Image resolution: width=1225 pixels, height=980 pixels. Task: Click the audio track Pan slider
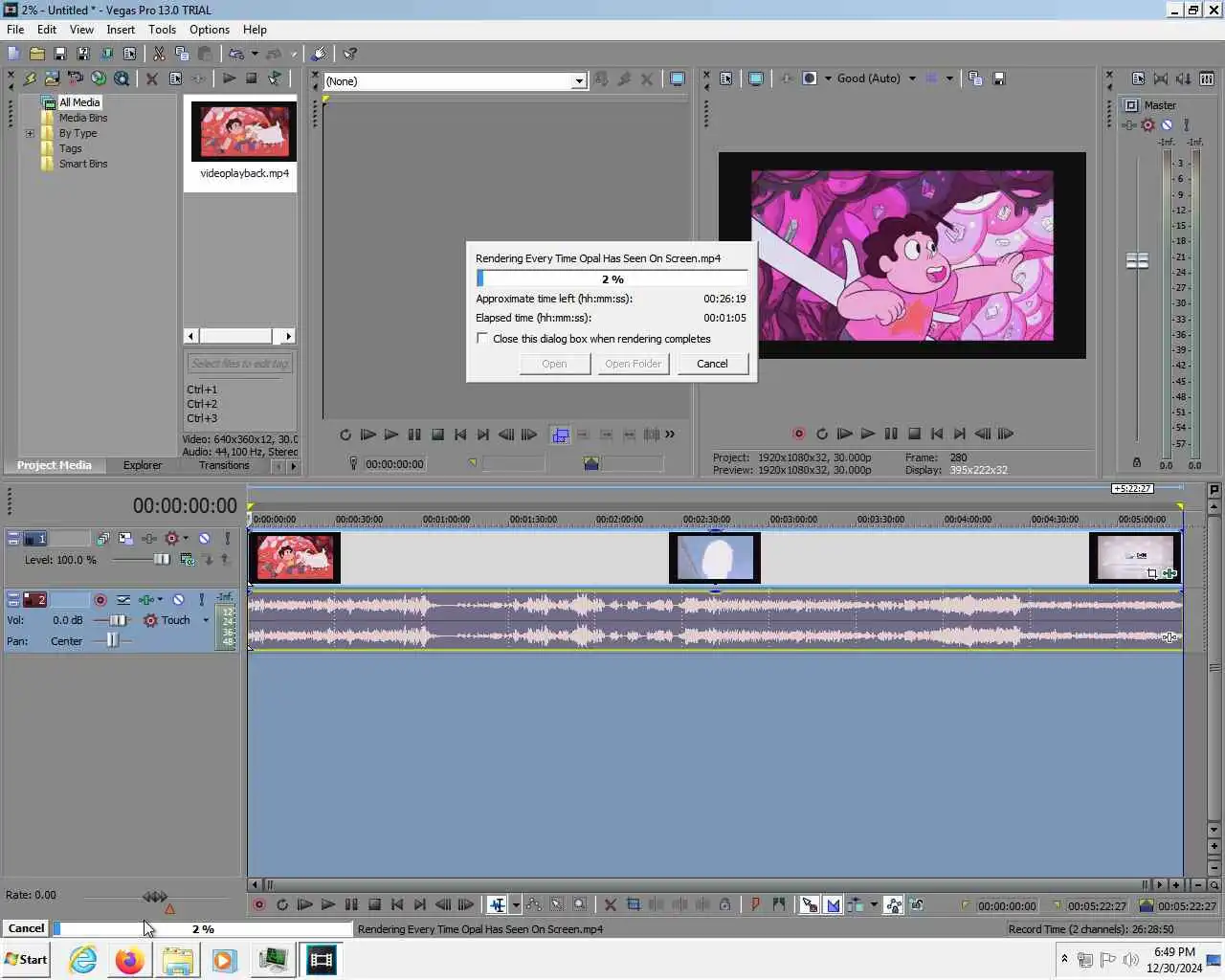(112, 640)
